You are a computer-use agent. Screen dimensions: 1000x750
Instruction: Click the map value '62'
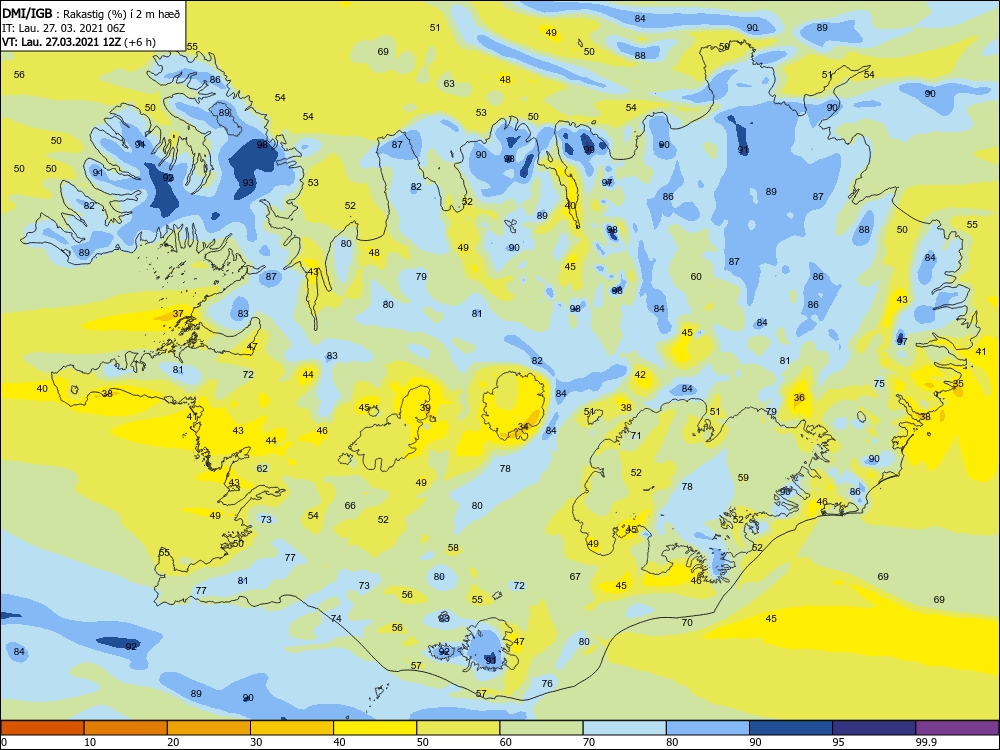pos(262,468)
